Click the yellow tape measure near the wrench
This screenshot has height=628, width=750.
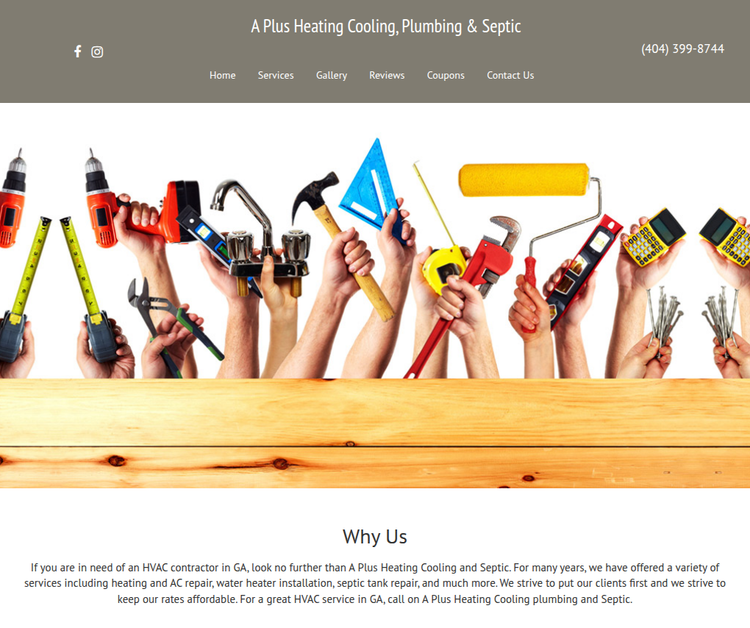(x=442, y=268)
